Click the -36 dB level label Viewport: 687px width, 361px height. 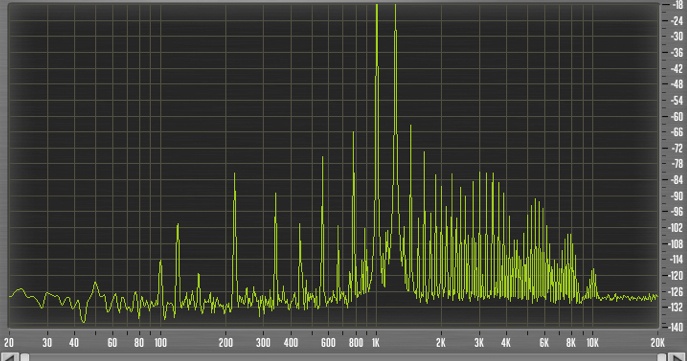(x=676, y=53)
